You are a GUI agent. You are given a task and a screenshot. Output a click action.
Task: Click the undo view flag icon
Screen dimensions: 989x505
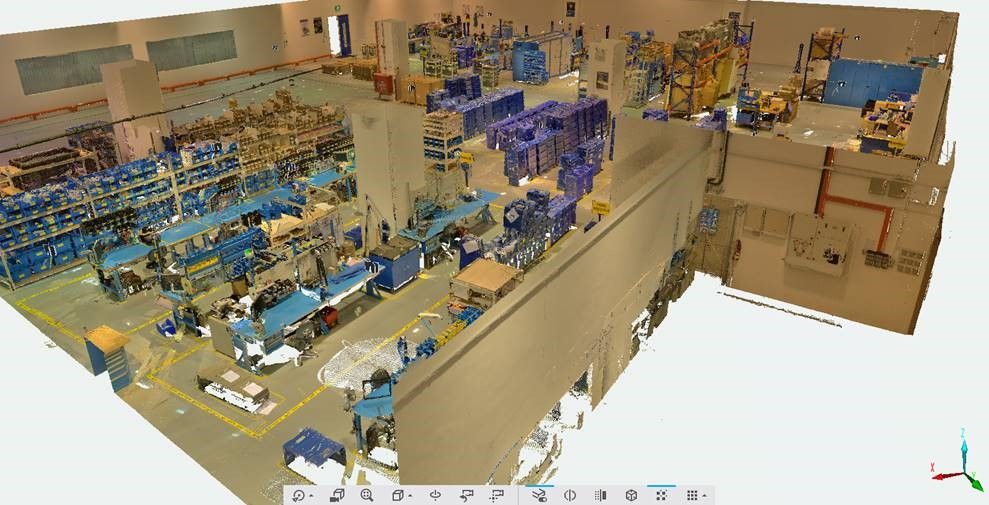coord(467,496)
